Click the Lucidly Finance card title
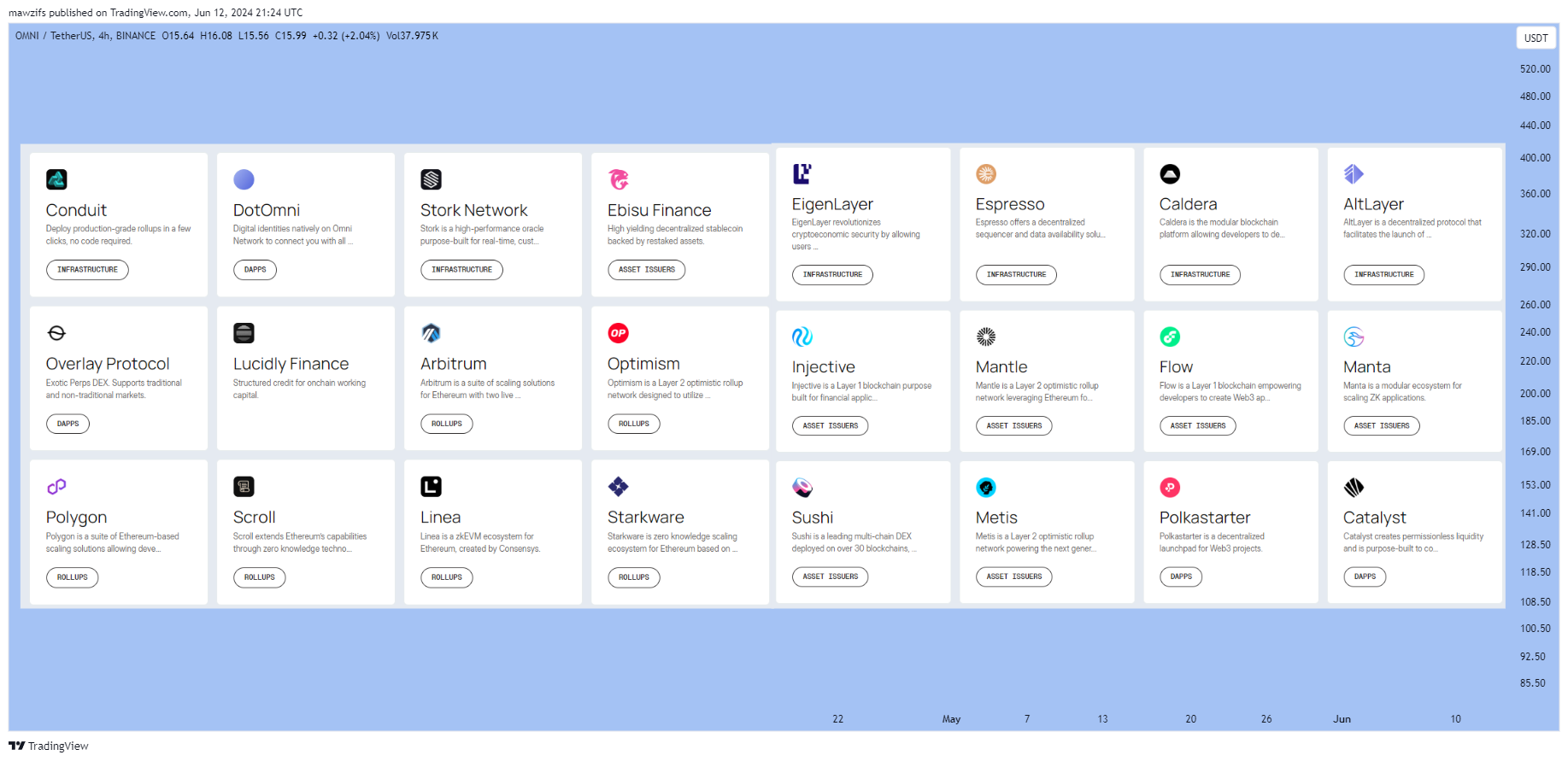 [291, 364]
